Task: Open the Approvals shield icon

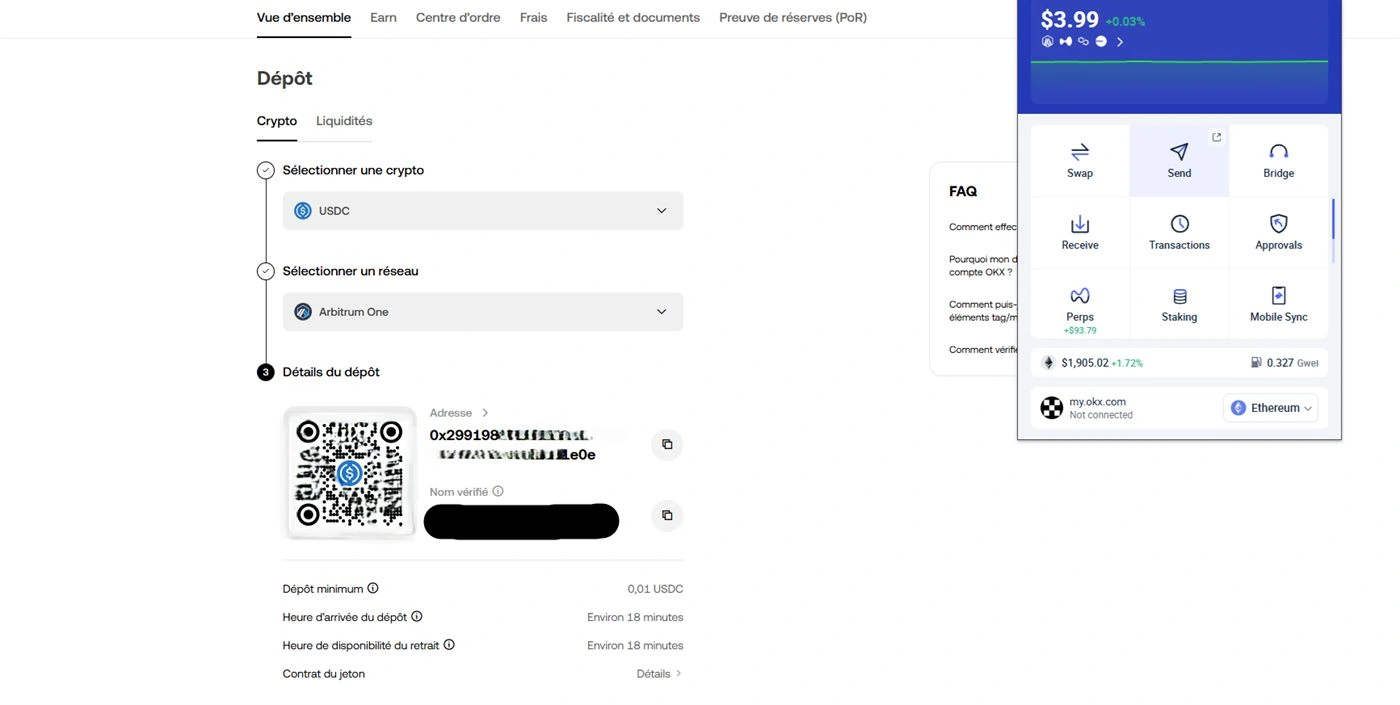Action: pos(1278,223)
